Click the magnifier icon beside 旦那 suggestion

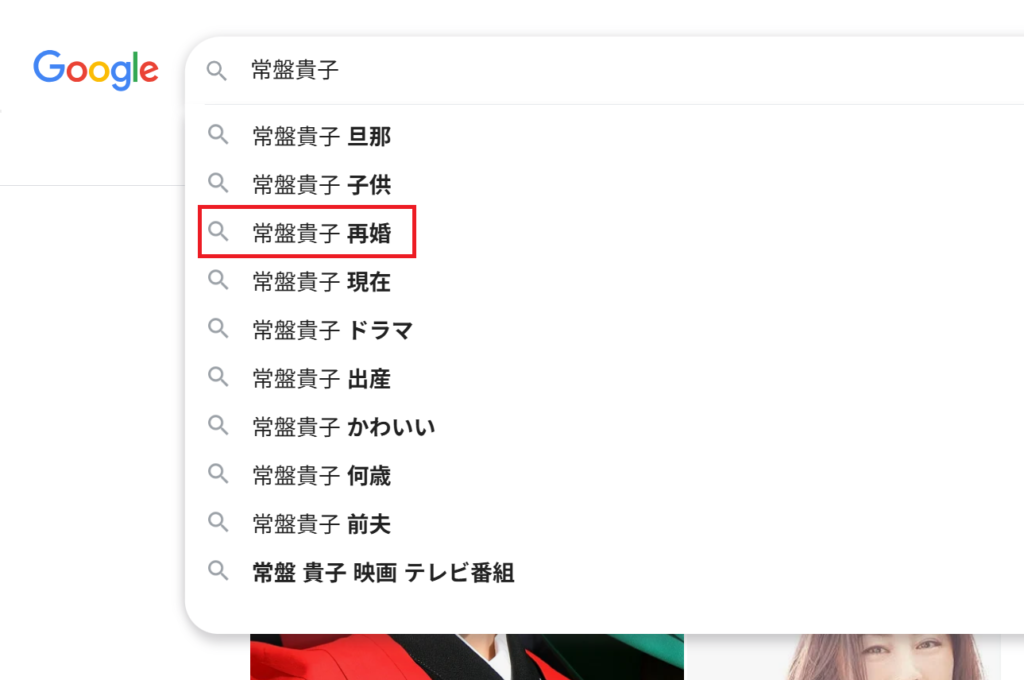218,135
